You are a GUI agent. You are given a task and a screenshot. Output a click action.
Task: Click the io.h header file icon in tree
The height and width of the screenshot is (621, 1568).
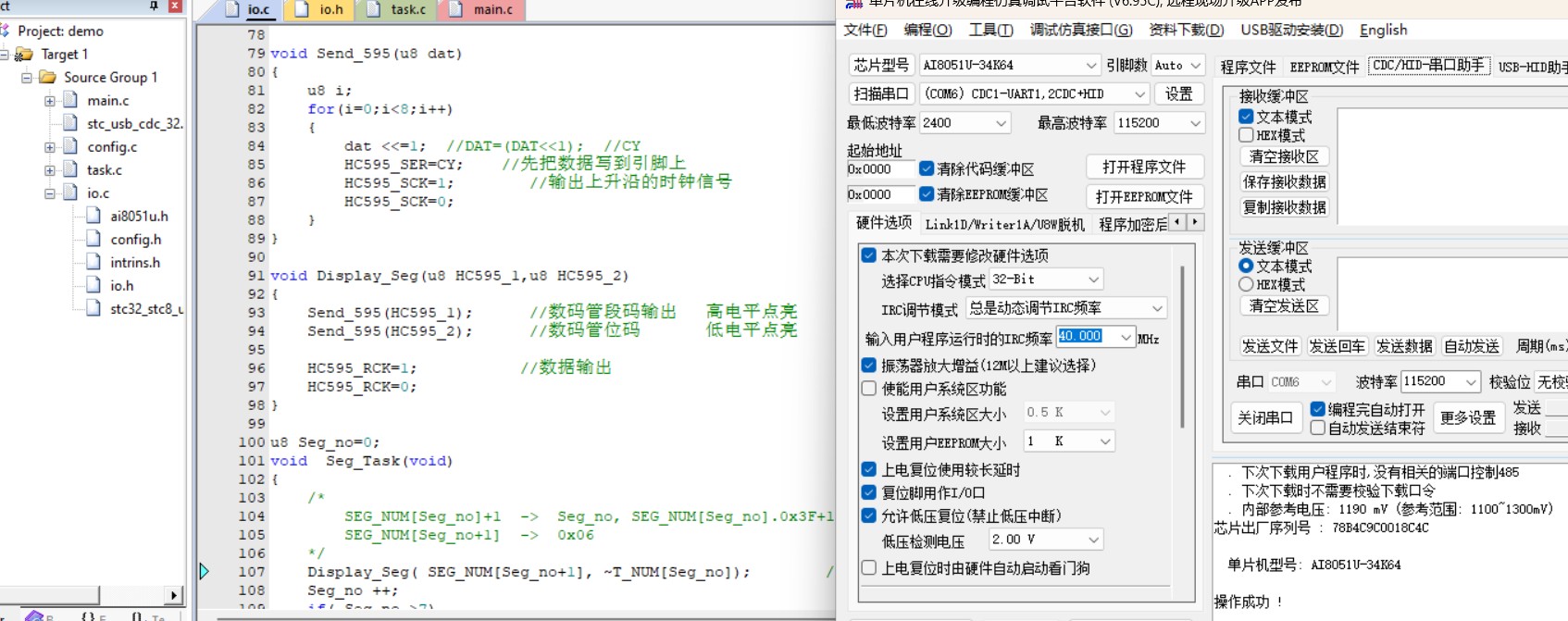click(93, 285)
